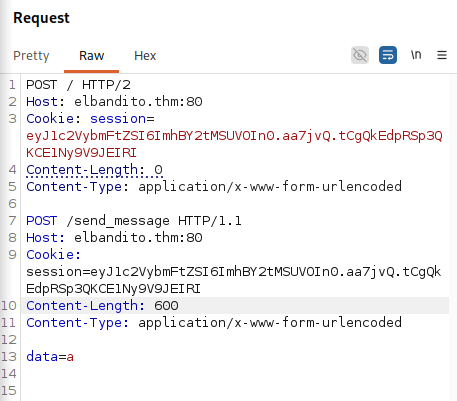Image resolution: width=457 pixels, height=401 pixels.
Task: Click the first Host: elbandito.thm:80 header
Action: (x=114, y=102)
